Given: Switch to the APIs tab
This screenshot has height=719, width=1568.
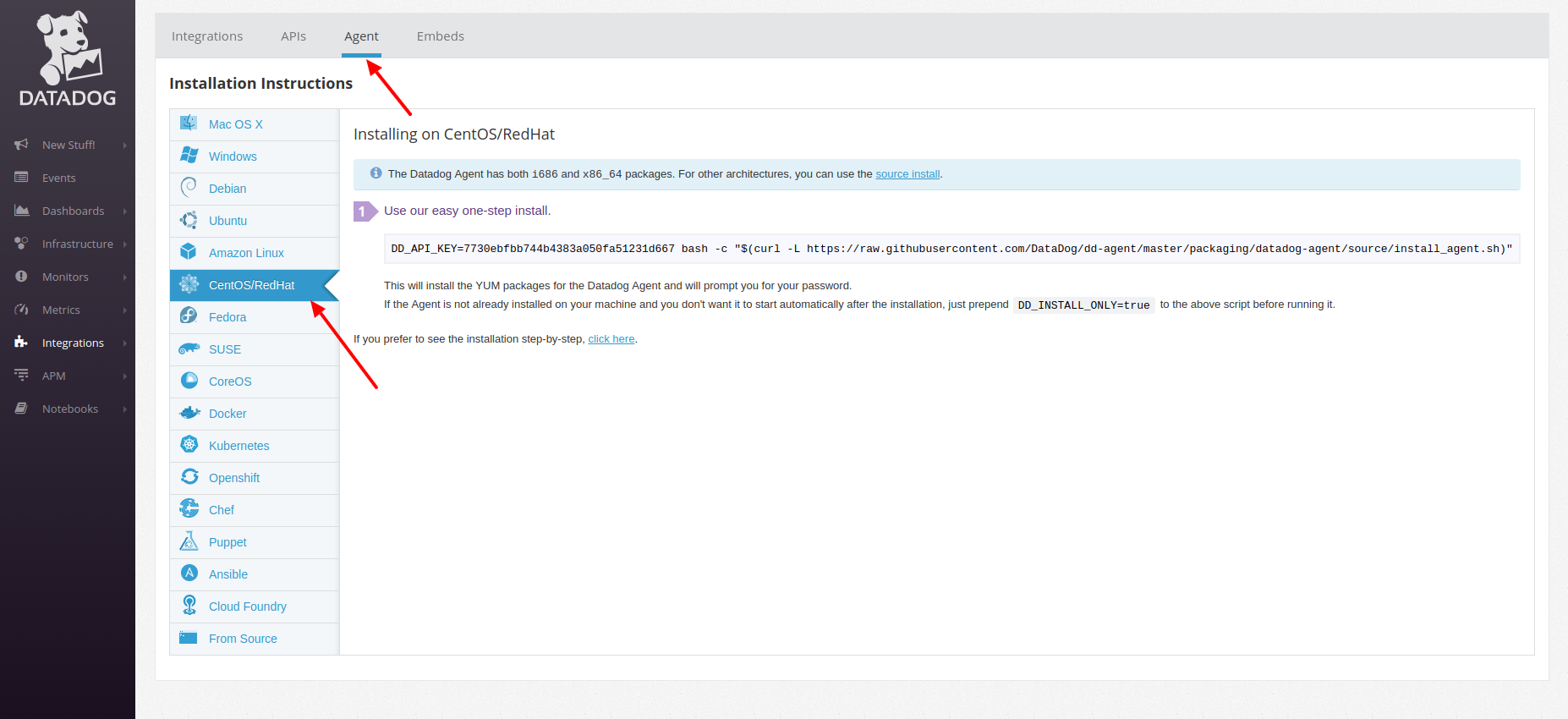Looking at the screenshot, I should (x=293, y=36).
